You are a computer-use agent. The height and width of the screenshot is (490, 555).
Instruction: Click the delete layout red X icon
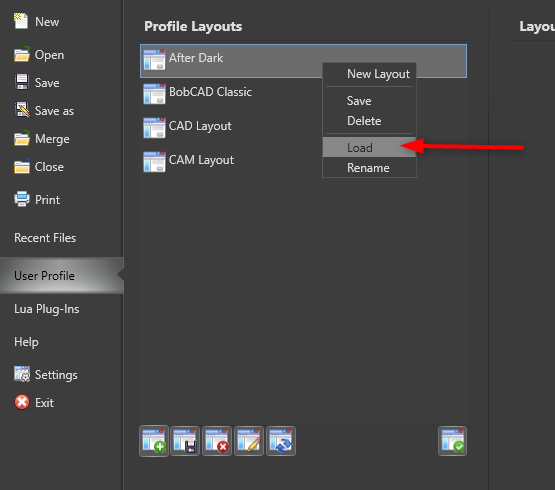click(217, 441)
